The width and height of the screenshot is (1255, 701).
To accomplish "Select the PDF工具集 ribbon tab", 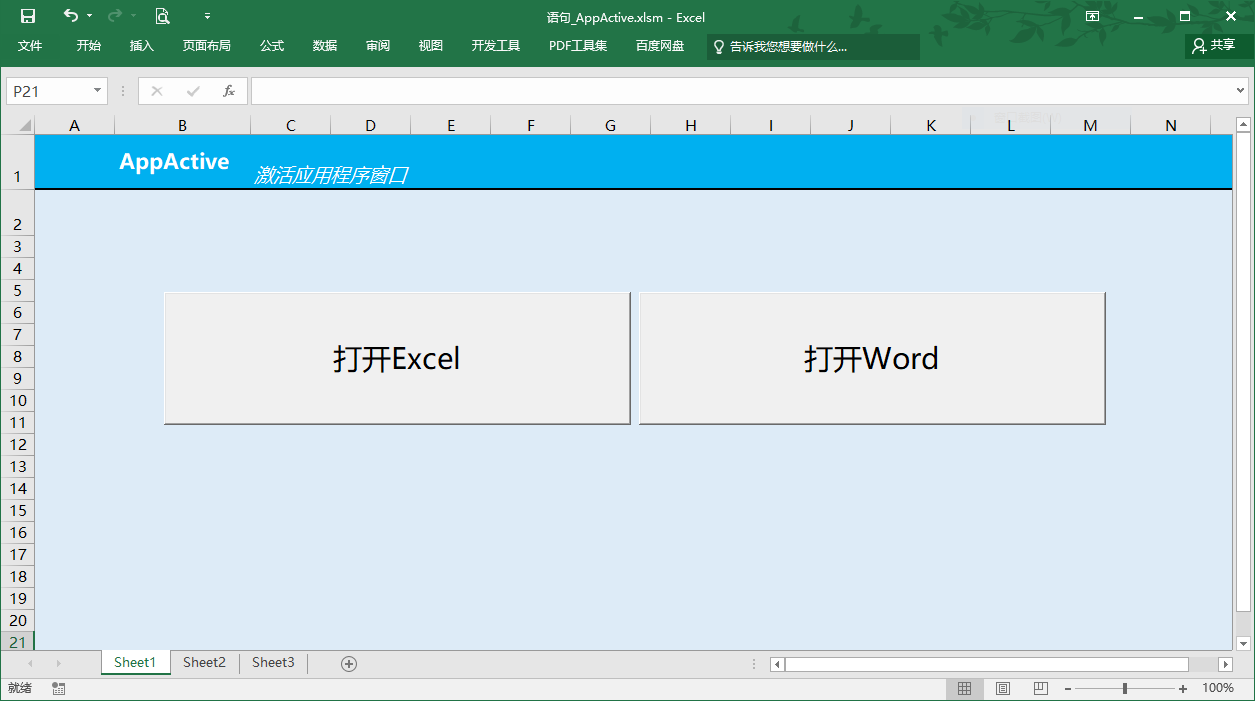I will coord(578,46).
